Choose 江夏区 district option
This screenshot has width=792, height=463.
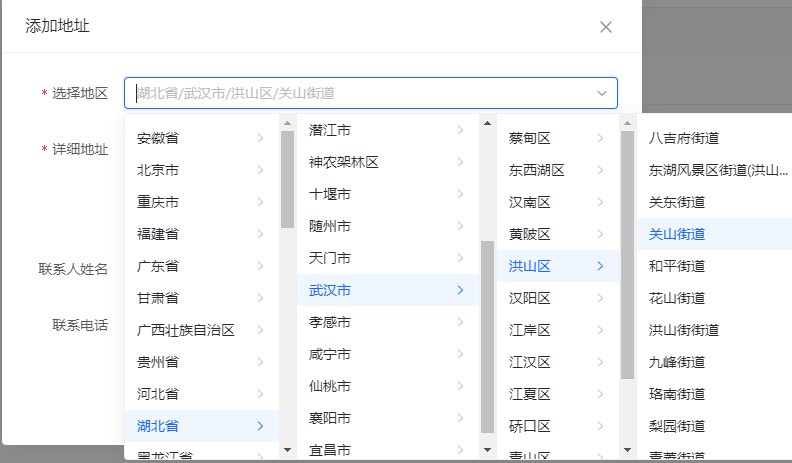(530, 394)
